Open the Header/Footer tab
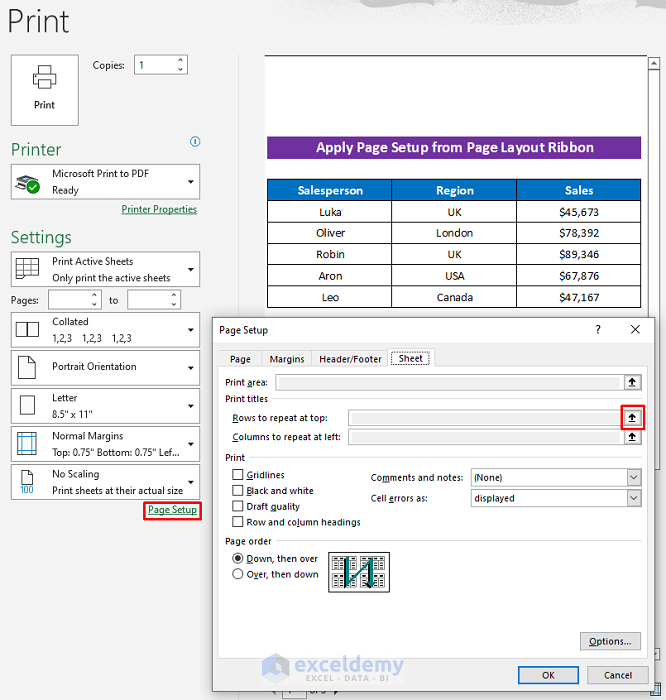Screen dimensions: 666x700 click(x=350, y=359)
